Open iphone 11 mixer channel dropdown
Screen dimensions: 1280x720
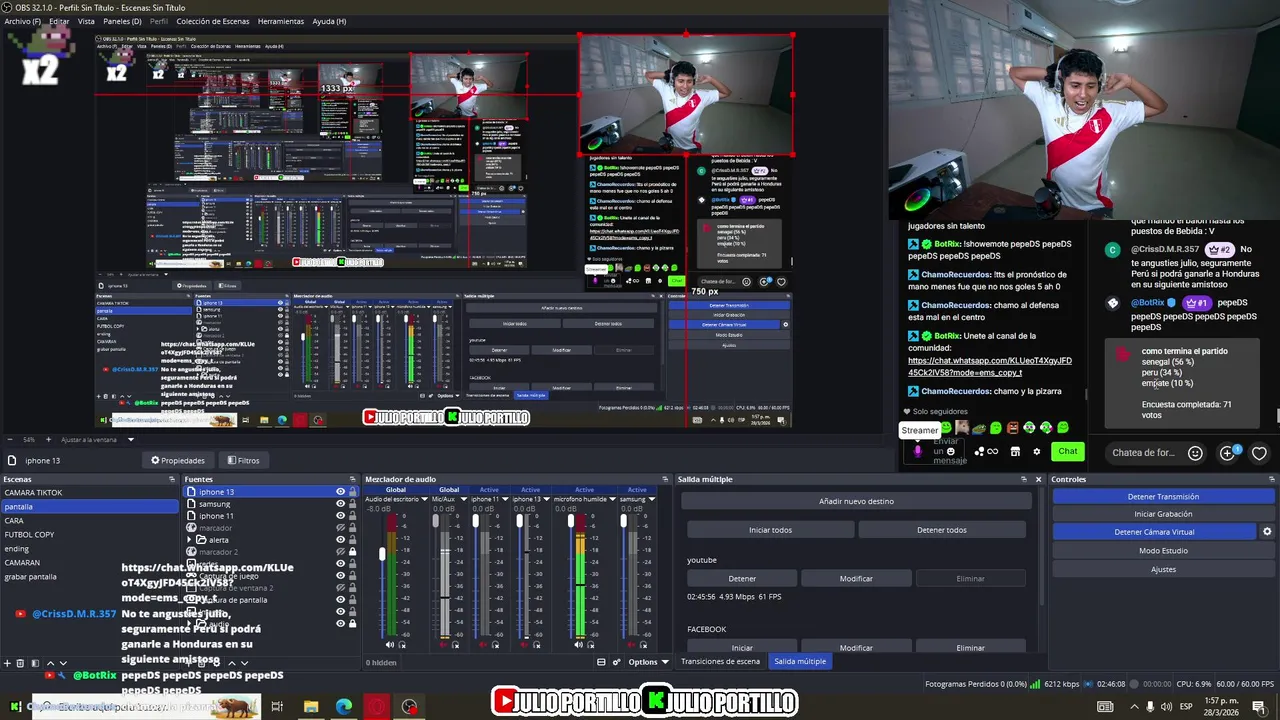point(505,499)
